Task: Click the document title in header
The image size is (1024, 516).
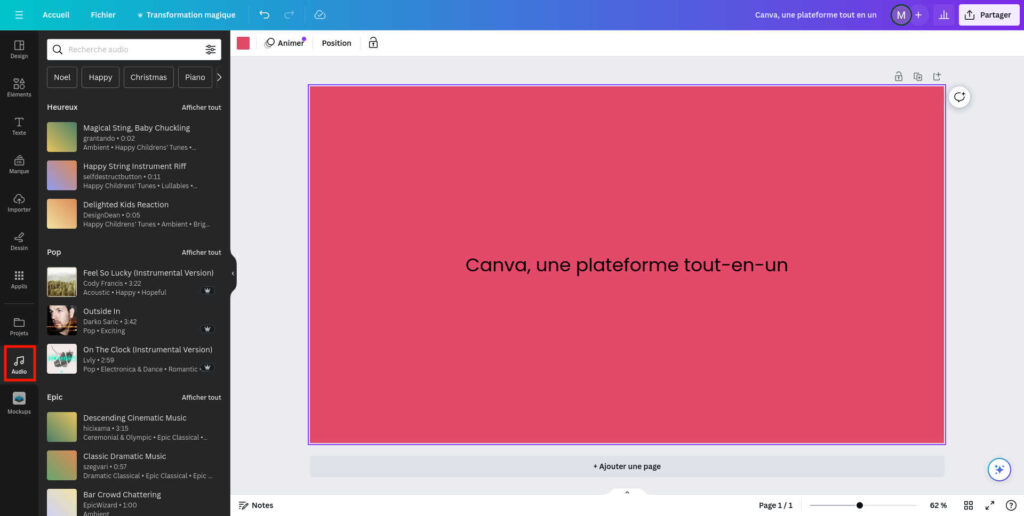Action: pyautogui.click(x=816, y=14)
